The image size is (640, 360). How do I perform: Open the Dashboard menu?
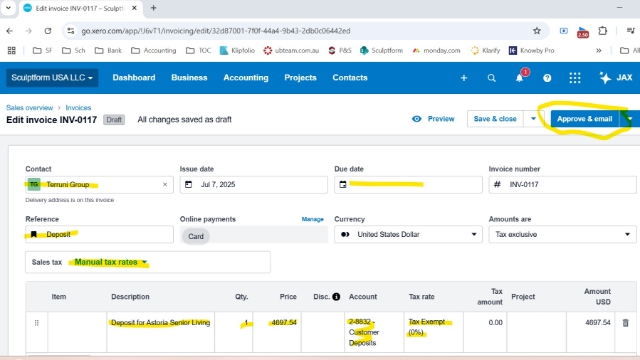click(134, 78)
